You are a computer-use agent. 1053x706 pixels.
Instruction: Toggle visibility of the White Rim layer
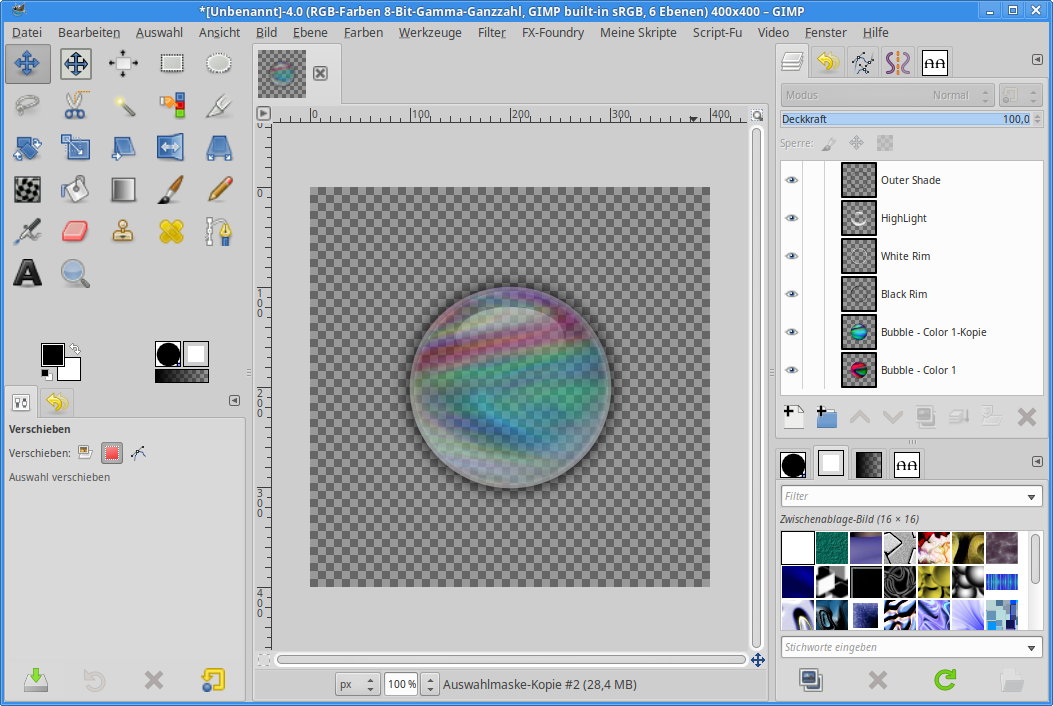792,256
